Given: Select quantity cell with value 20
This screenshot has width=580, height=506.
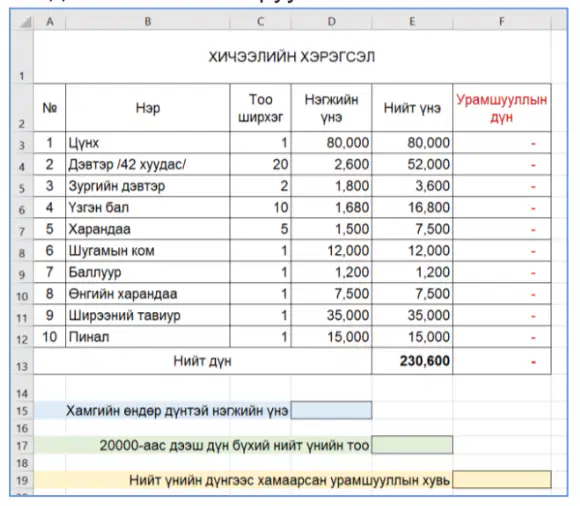Looking at the screenshot, I should click(x=260, y=164).
